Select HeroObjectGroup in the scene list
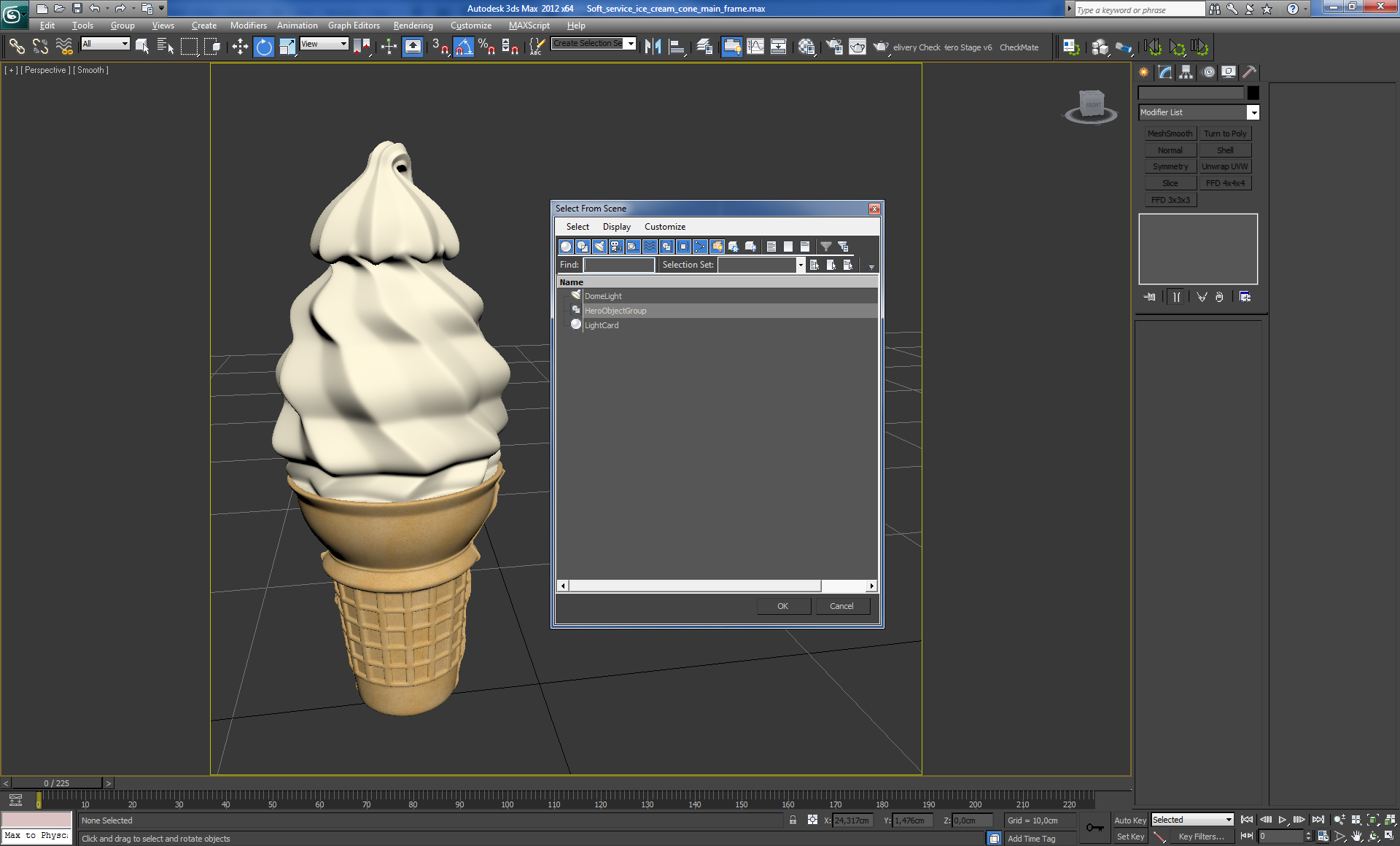 [616, 311]
